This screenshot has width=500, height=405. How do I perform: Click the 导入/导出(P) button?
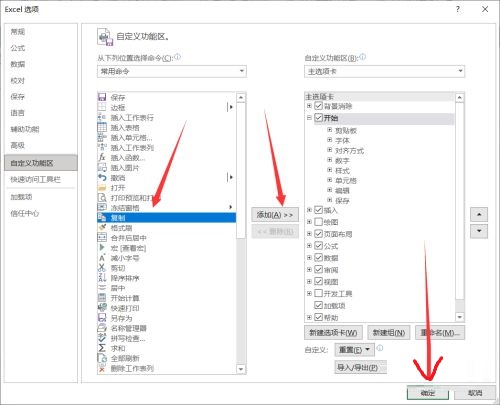click(361, 367)
